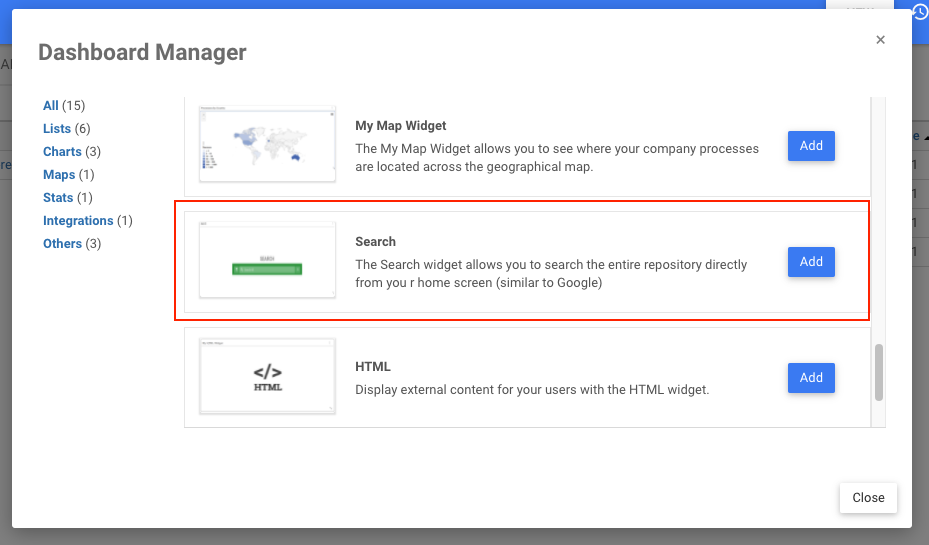Filter widgets by Lists category
Viewport: 929px width, 545px height.
[x=57, y=128]
